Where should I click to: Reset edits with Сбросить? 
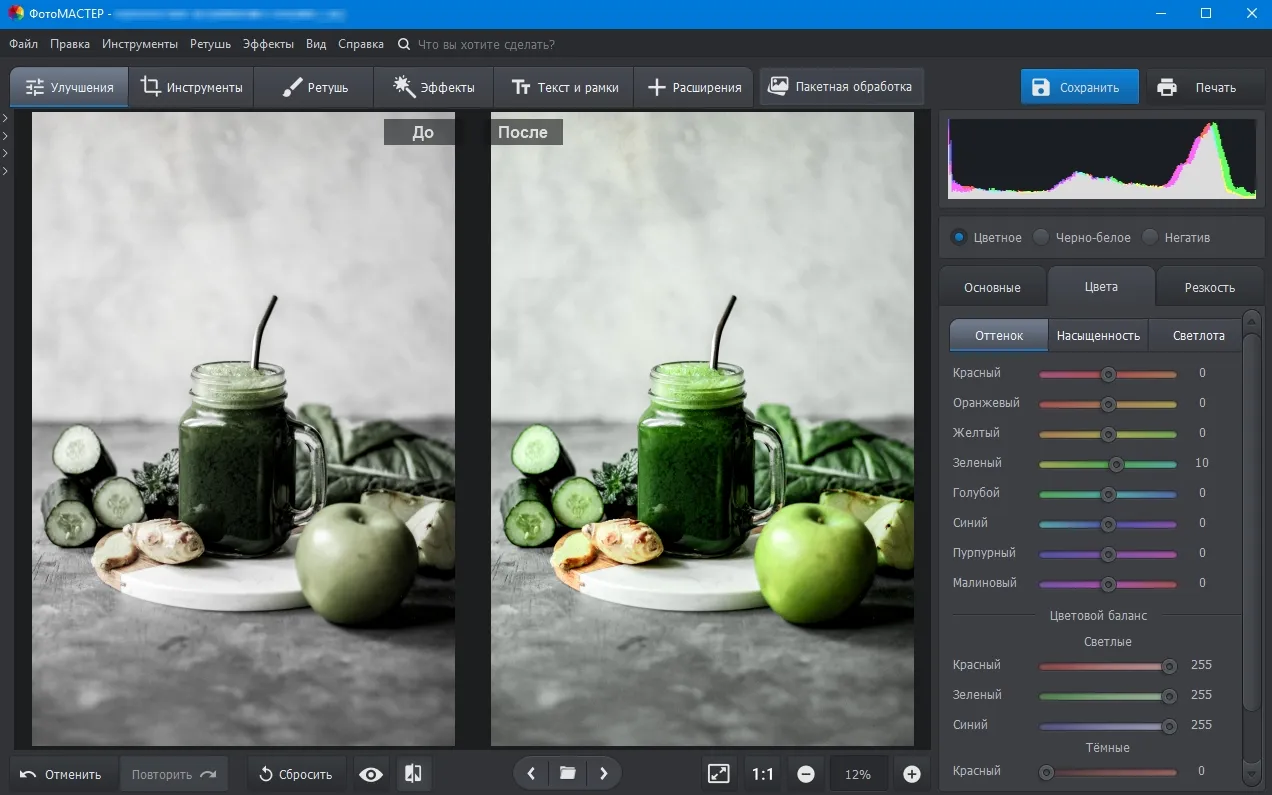point(296,773)
